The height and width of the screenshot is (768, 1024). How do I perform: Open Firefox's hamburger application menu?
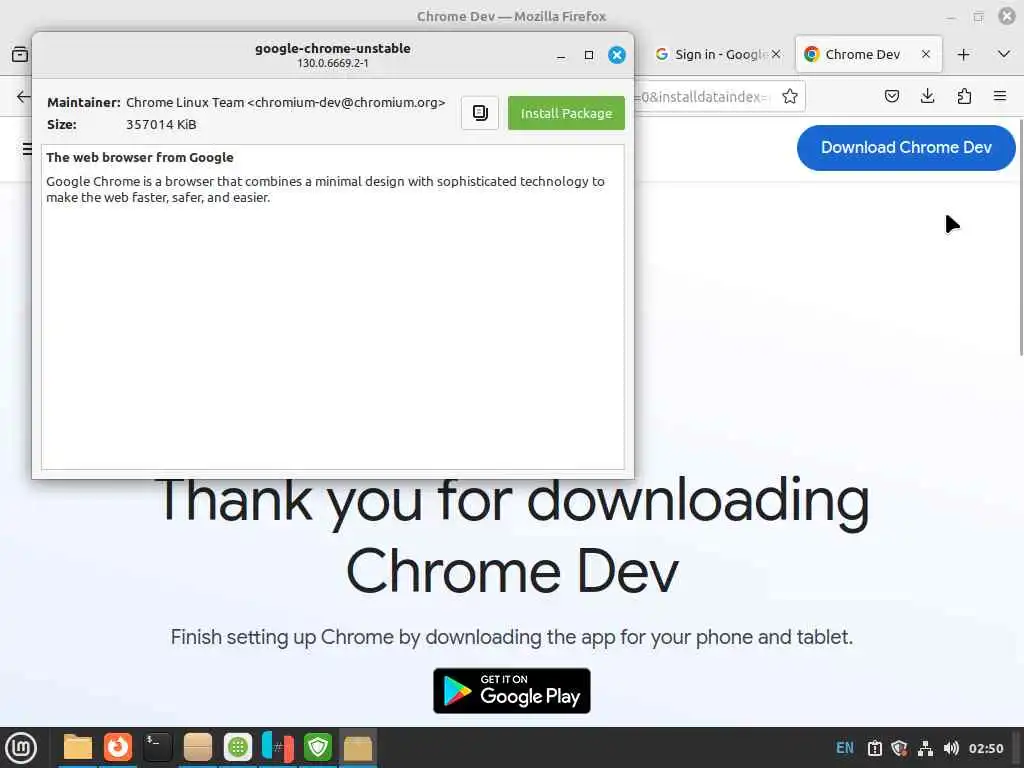click(1000, 97)
